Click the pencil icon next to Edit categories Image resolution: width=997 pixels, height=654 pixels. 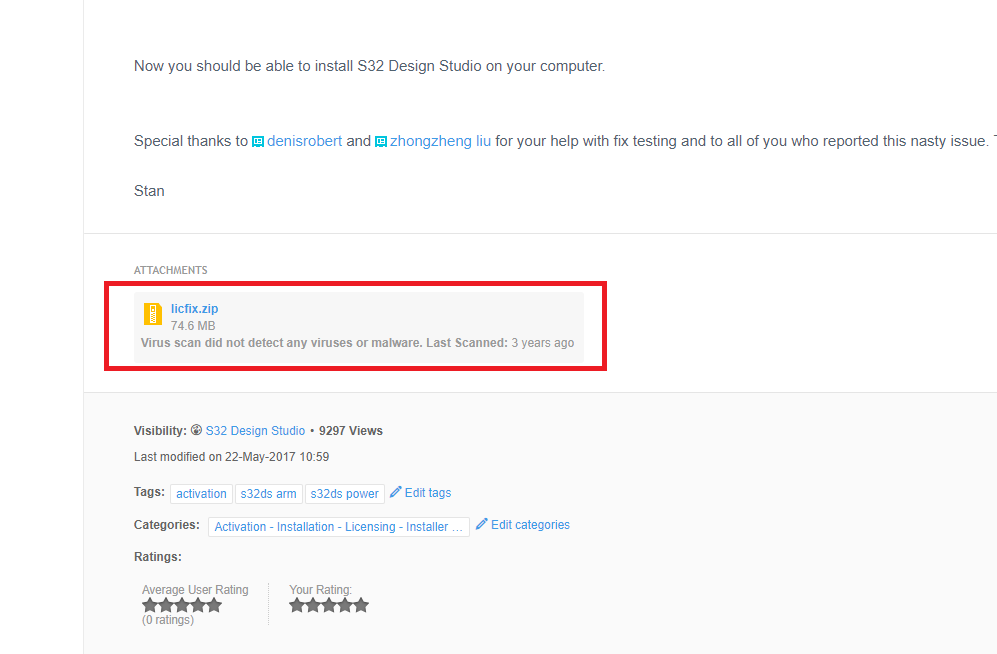click(482, 524)
